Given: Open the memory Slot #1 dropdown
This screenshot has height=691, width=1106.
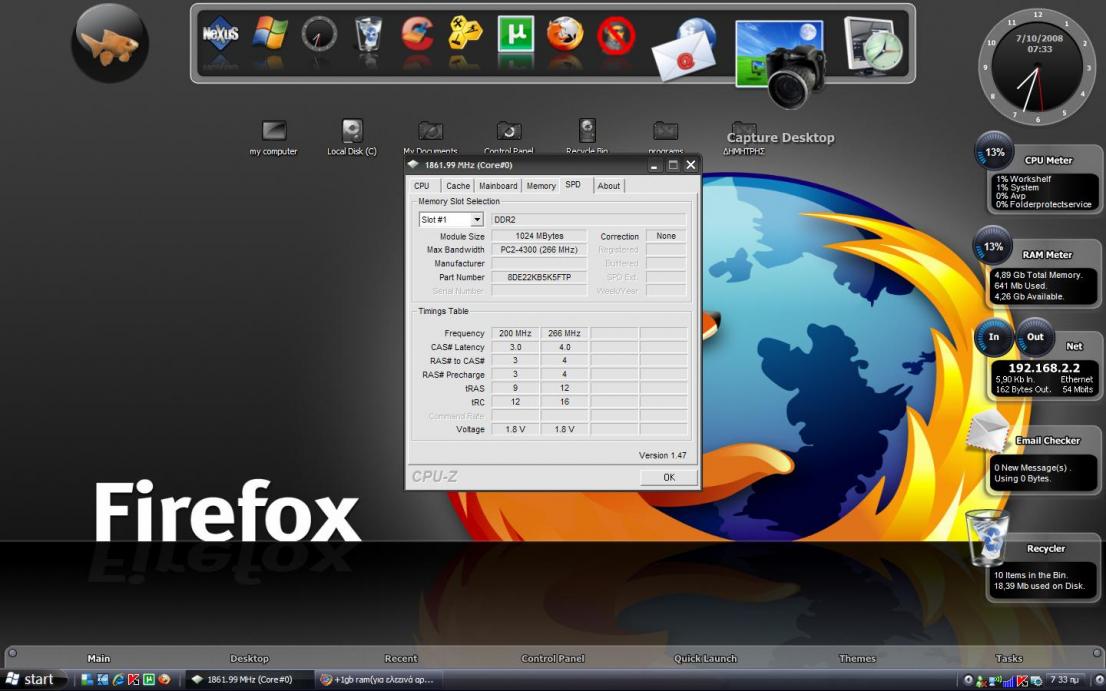Looking at the screenshot, I should tap(451, 219).
